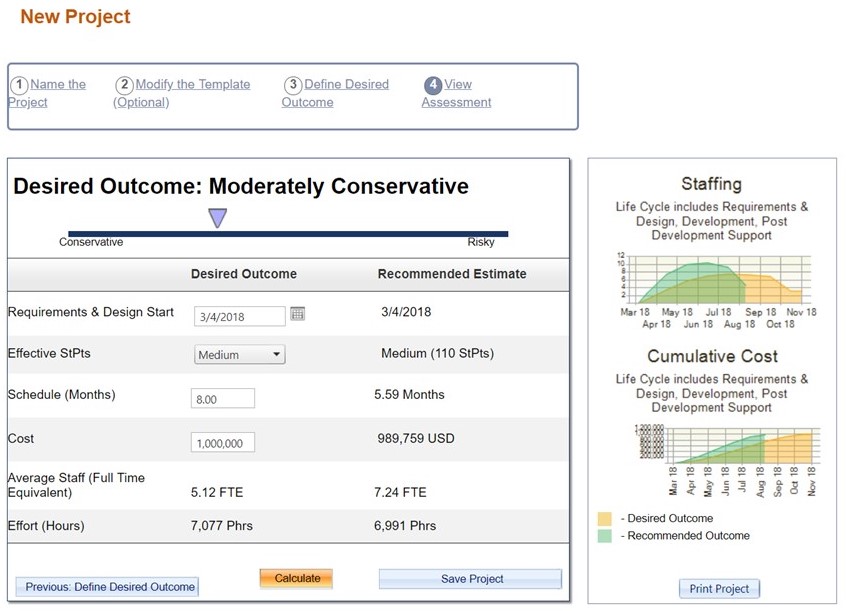Click the Calculate button

296,579
